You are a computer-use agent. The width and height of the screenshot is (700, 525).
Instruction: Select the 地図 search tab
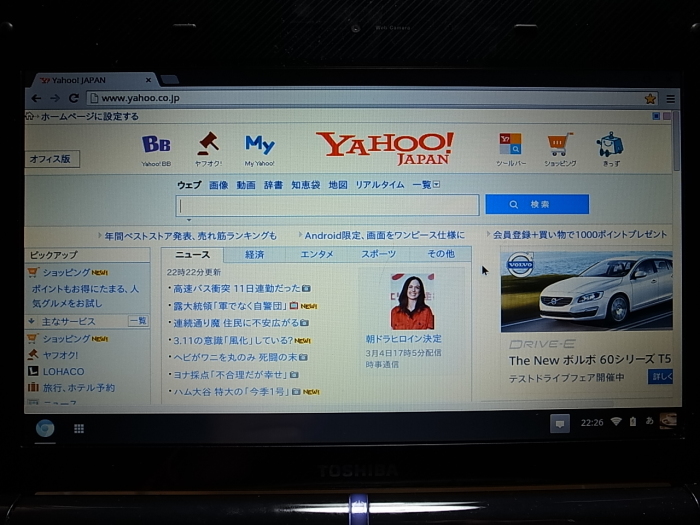click(338, 185)
